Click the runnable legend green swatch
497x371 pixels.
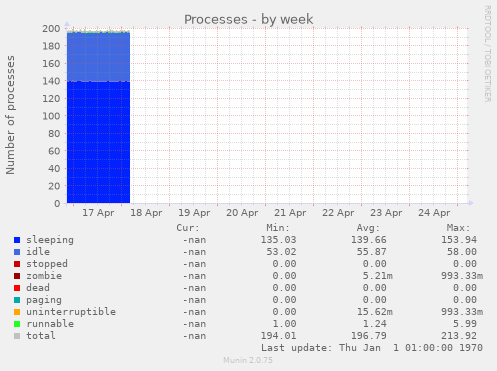click(17, 324)
